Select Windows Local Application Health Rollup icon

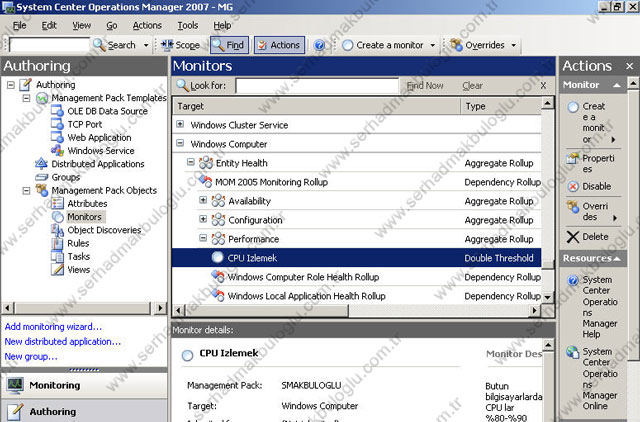click(x=218, y=295)
